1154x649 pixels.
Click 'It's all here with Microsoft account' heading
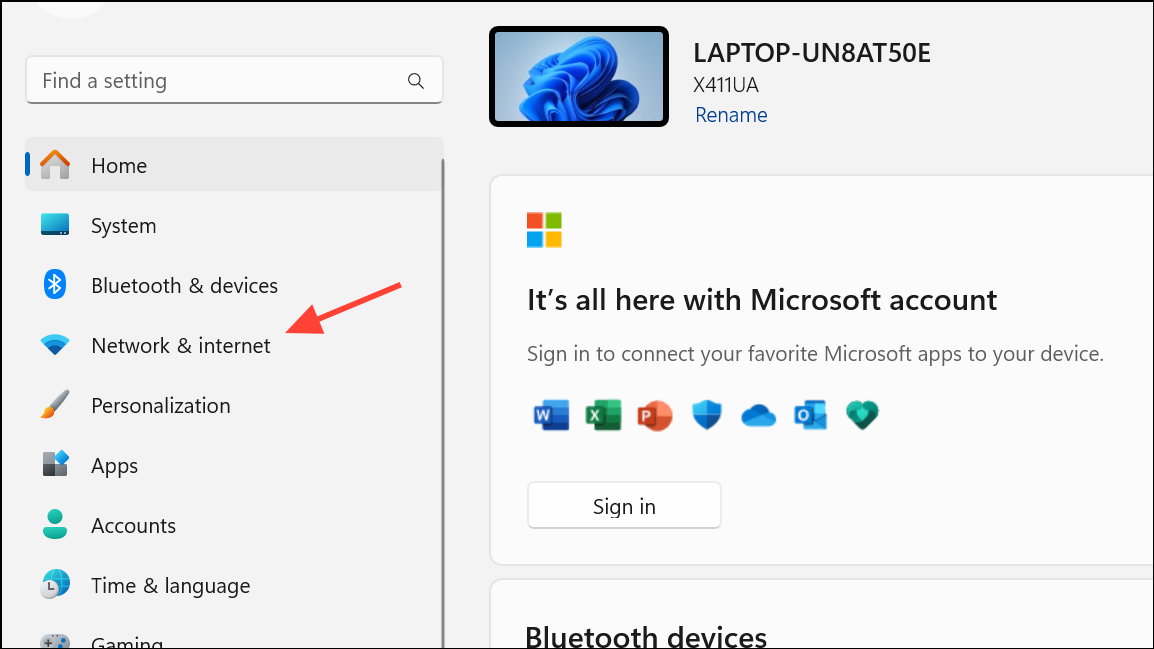click(762, 300)
